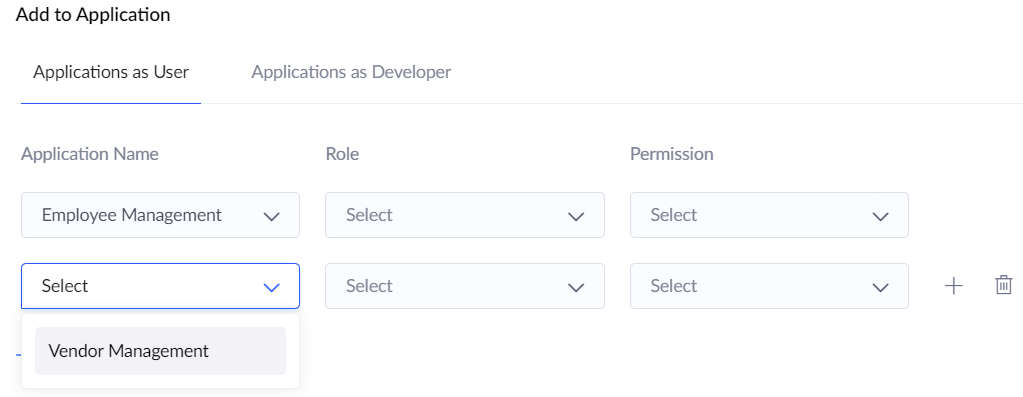The width and height of the screenshot is (1023, 397).
Task: Delete the second row with the trash icon
Action: click(1003, 285)
